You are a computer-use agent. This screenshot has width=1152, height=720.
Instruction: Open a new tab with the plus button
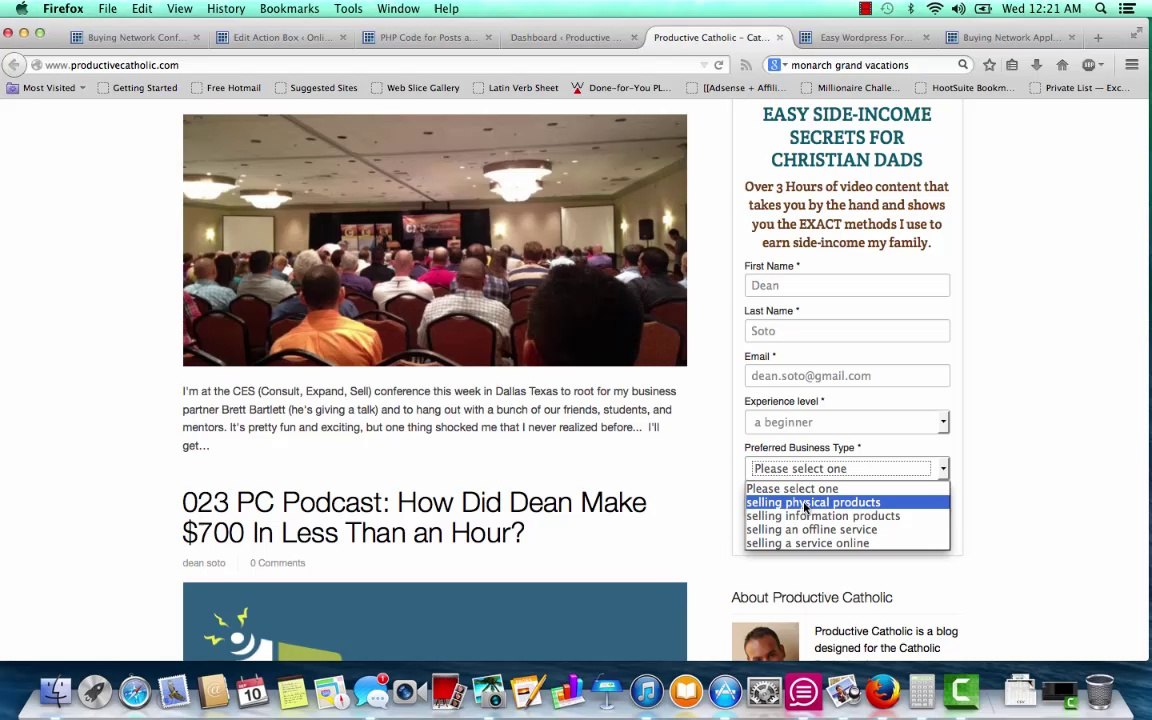[x=1098, y=37]
